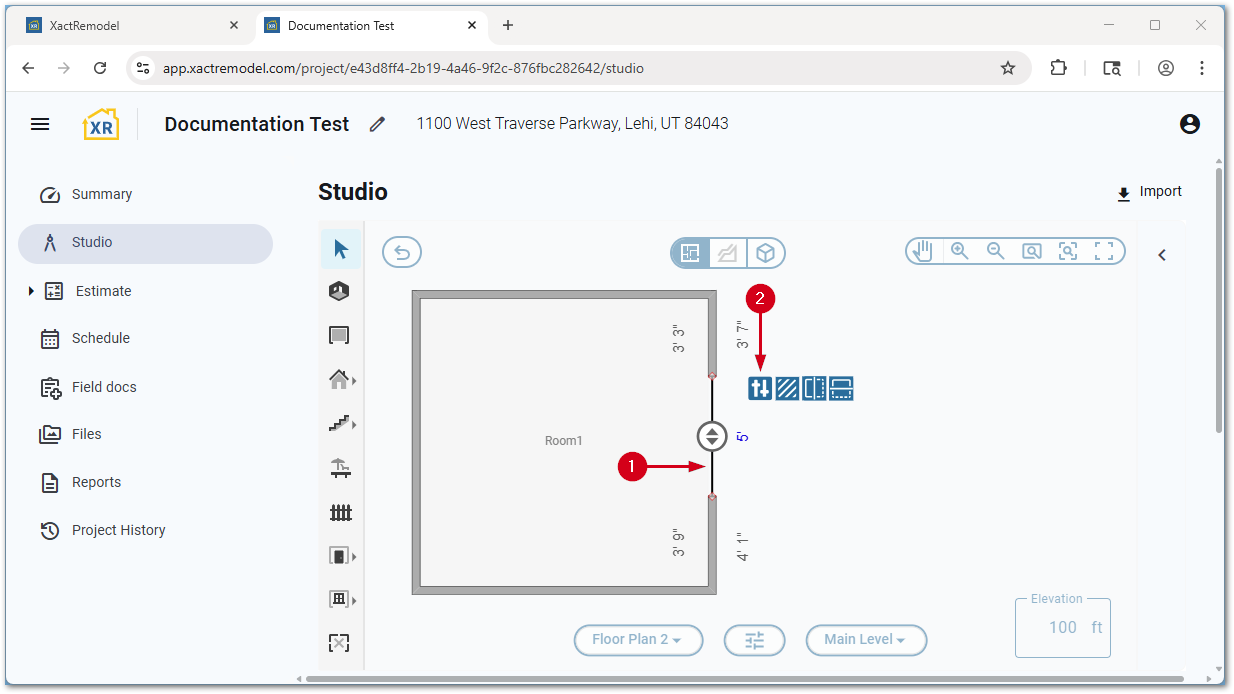Click the zoom in magnifier

(x=960, y=252)
